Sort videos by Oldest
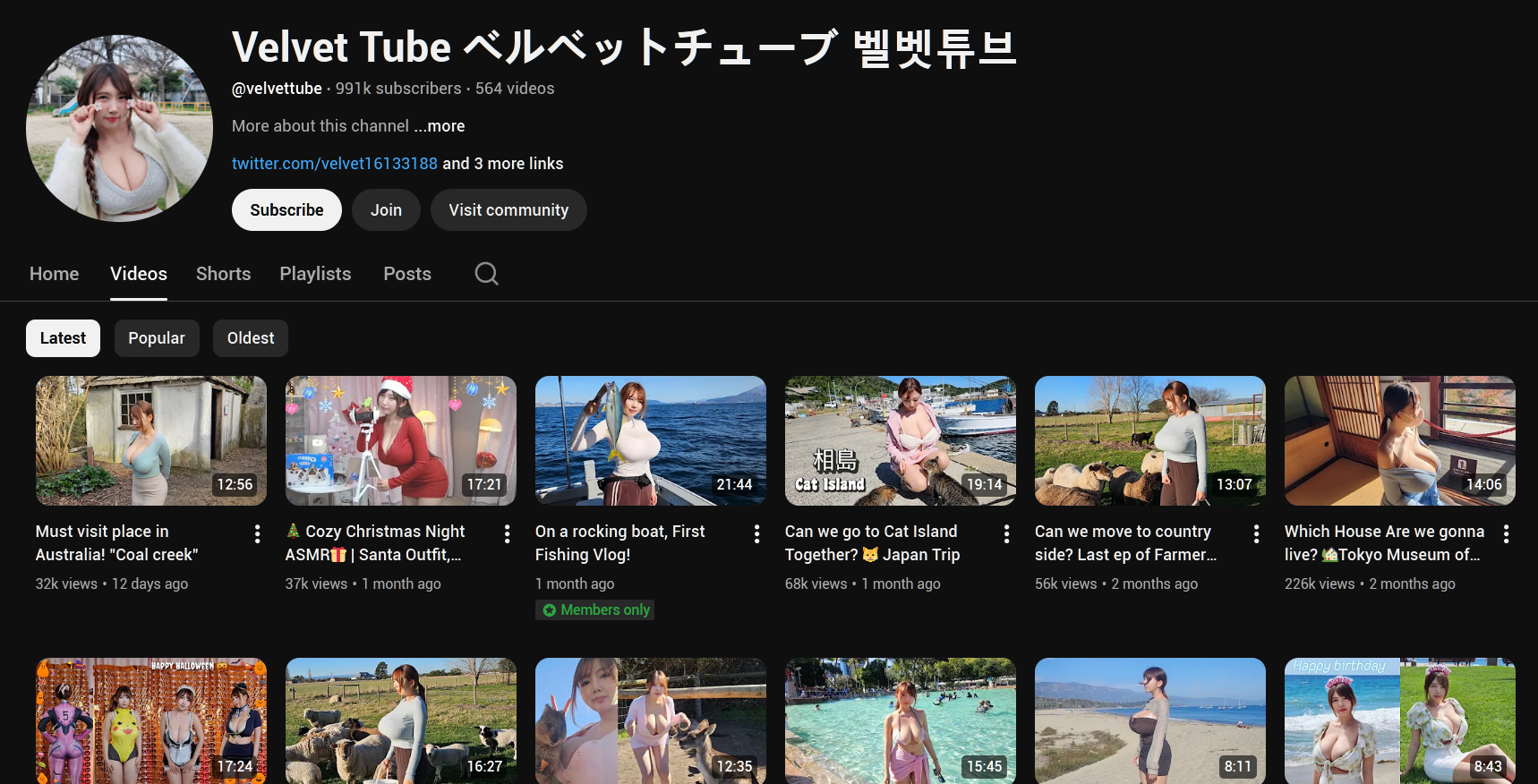 pyautogui.click(x=251, y=338)
